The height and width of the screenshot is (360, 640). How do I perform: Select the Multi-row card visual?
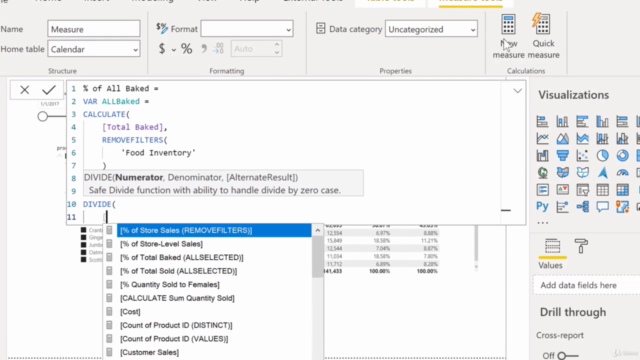[x=542, y=190]
